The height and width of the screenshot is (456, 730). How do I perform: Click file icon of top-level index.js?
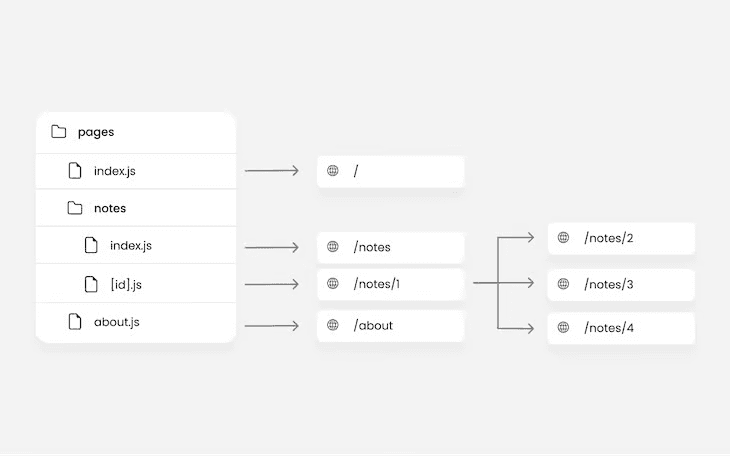75,171
